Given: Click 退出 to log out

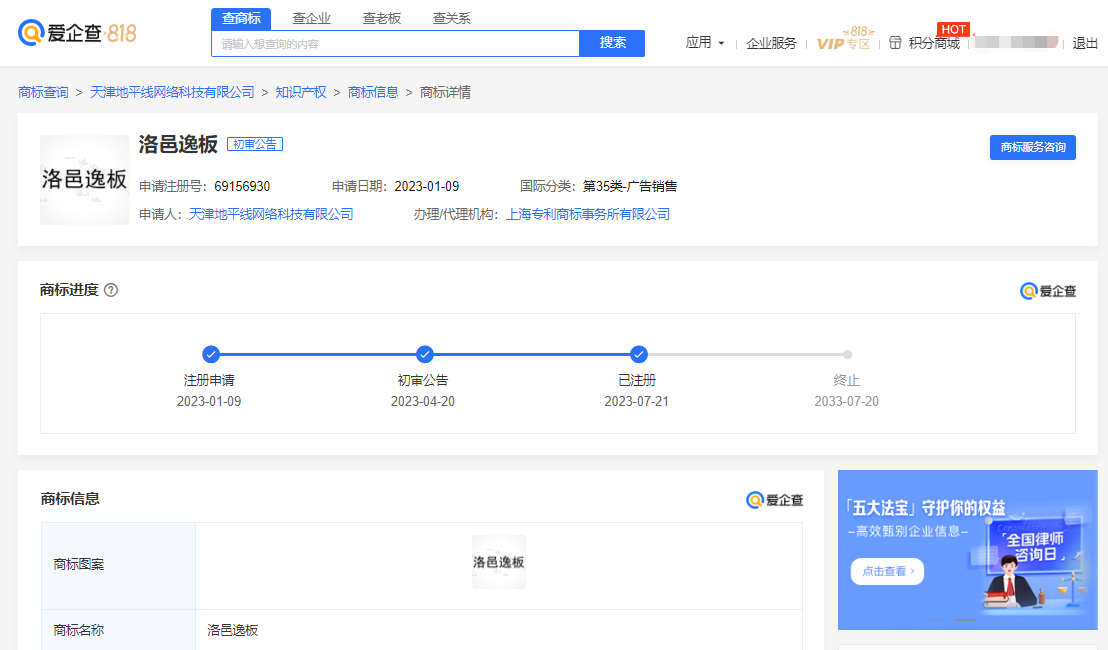Looking at the screenshot, I should [1085, 43].
